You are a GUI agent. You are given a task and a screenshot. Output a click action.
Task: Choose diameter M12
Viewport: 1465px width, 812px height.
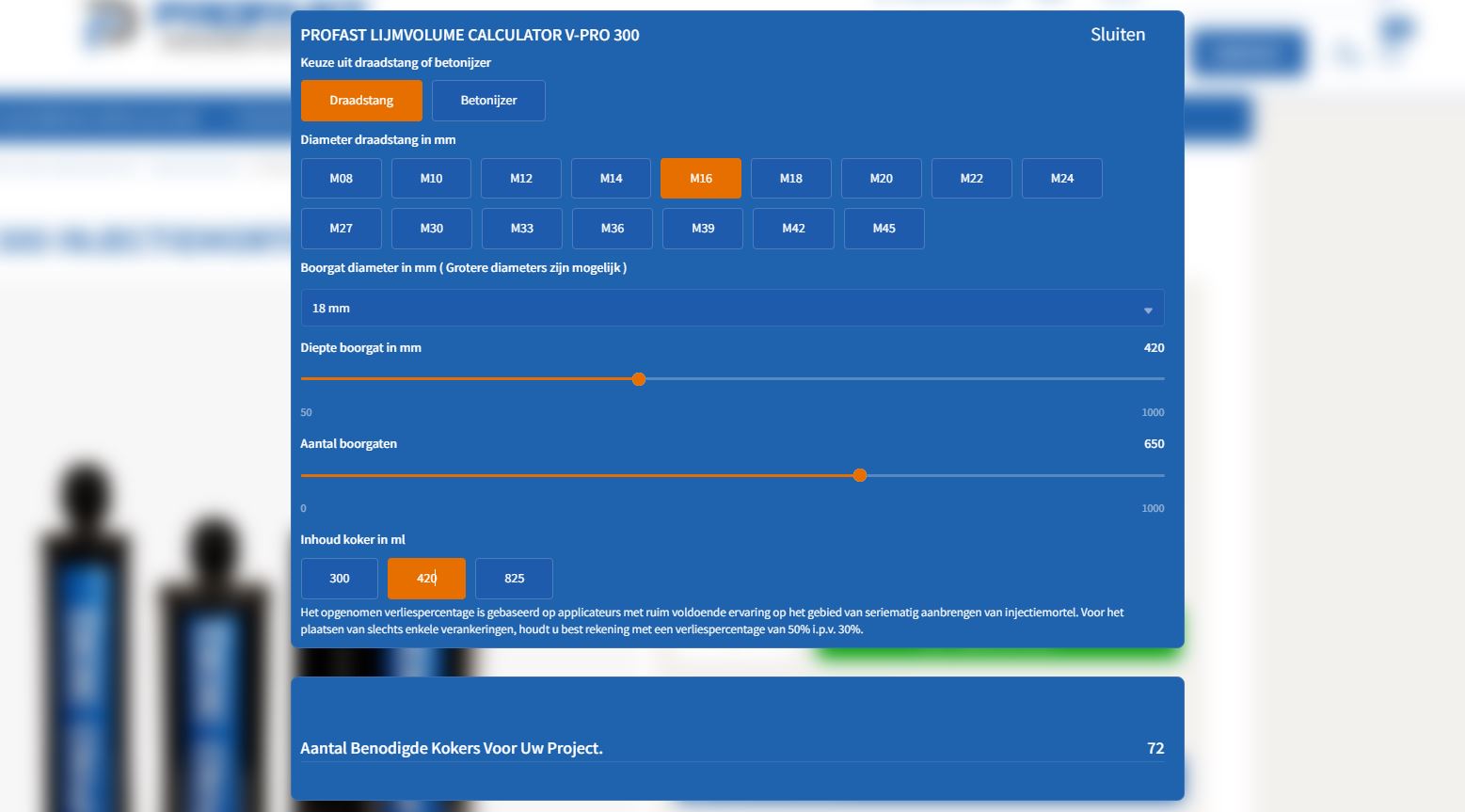pos(521,179)
